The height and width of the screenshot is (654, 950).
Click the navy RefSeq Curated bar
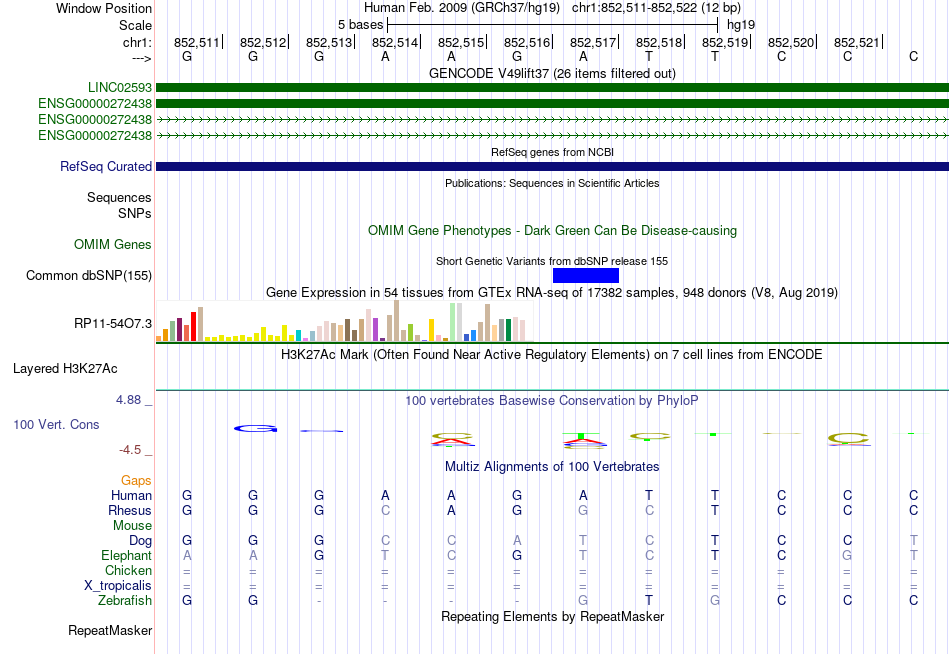pos(552,167)
